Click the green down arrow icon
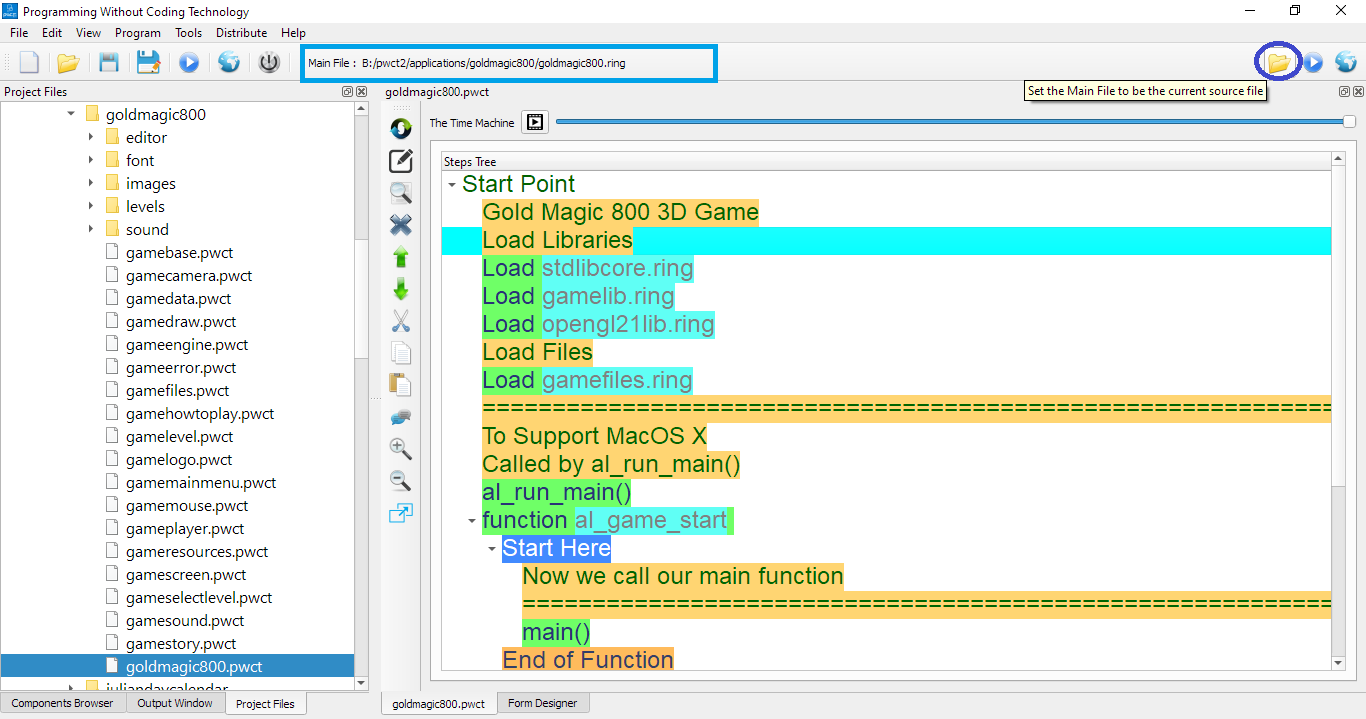The width and height of the screenshot is (1366, 719). click(x=401, y=289)
